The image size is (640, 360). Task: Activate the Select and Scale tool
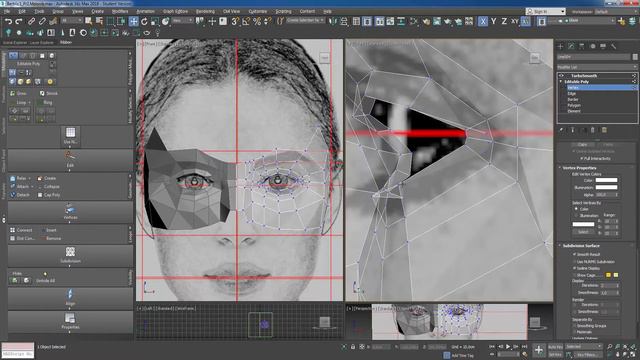pyautogui.click(x=155, y=21)
